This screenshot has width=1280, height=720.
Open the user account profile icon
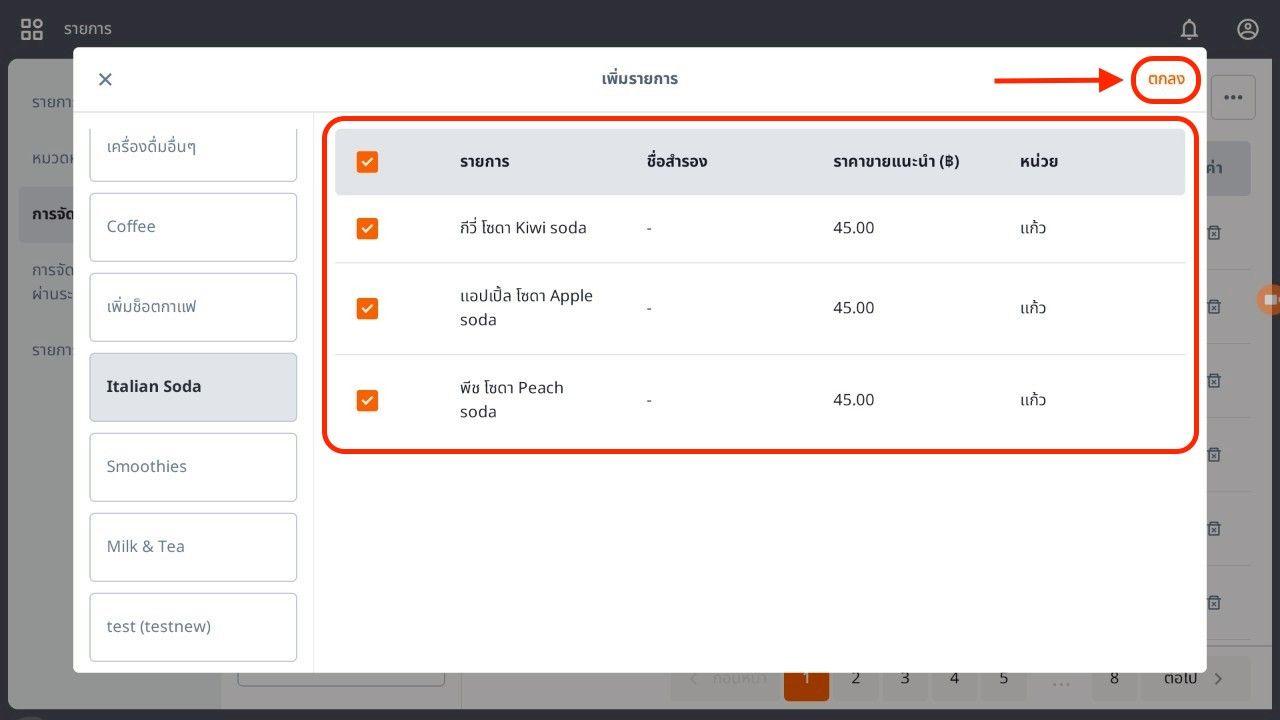click(x=1247, y=29)
